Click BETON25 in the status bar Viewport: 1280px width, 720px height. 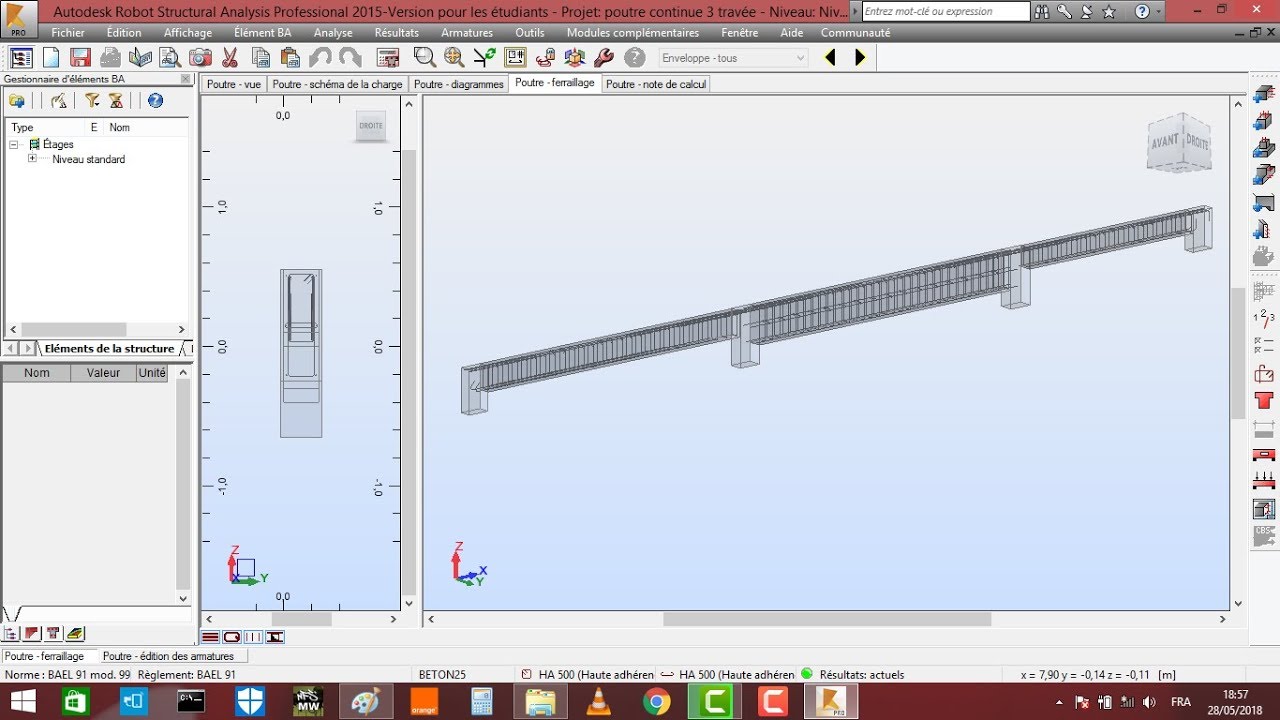[443, 675]
